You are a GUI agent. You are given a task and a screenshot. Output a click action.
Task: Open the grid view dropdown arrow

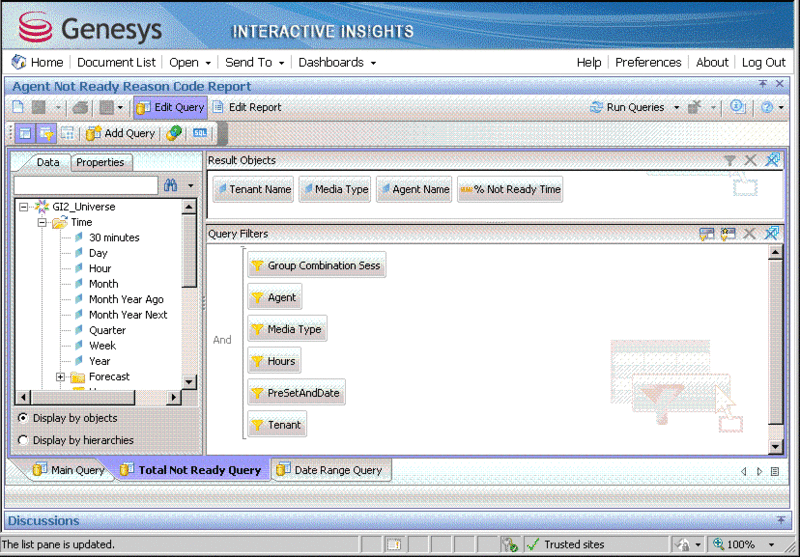[120, 108]
